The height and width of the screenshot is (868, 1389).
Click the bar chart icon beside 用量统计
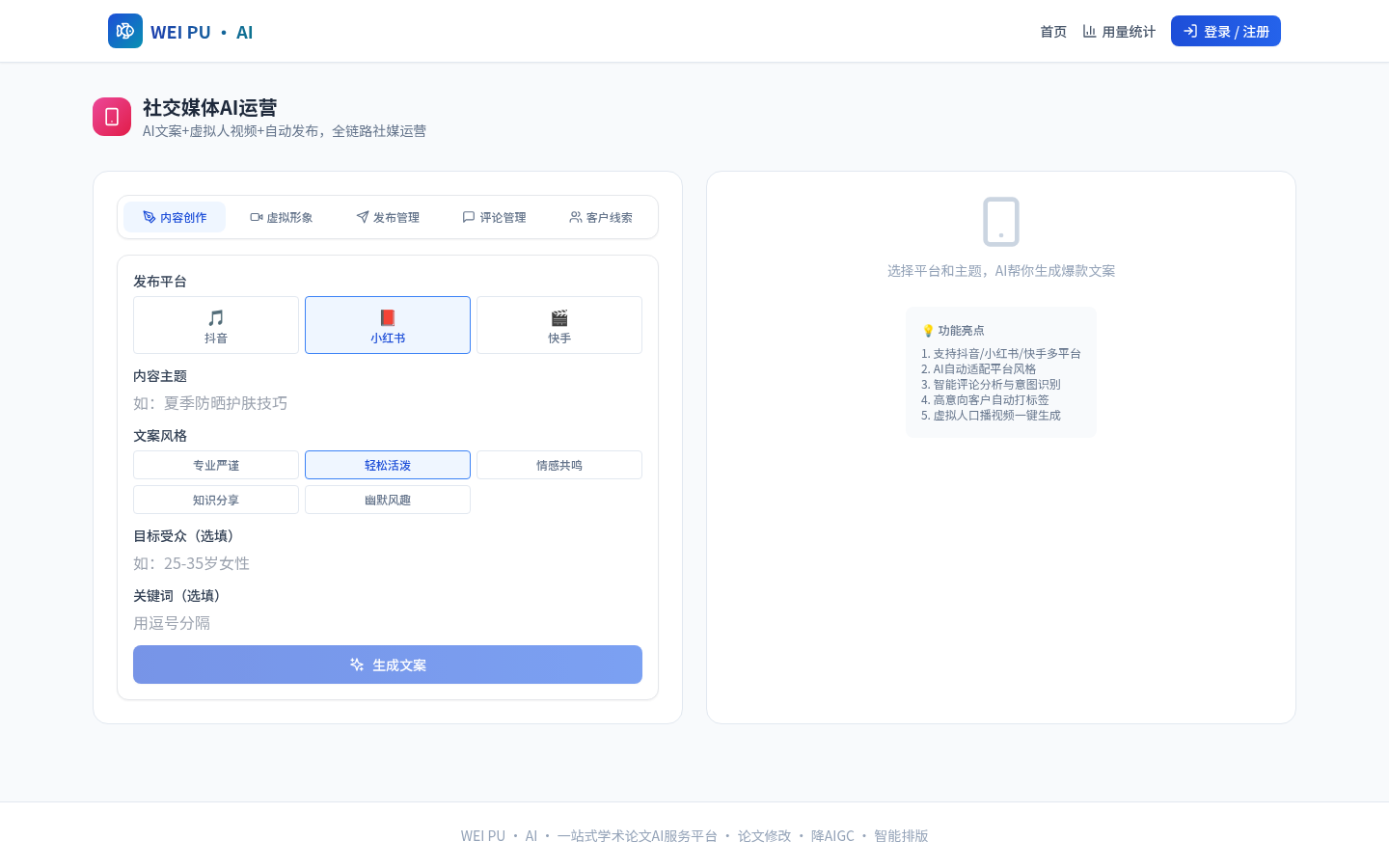tap(1089, 31)
